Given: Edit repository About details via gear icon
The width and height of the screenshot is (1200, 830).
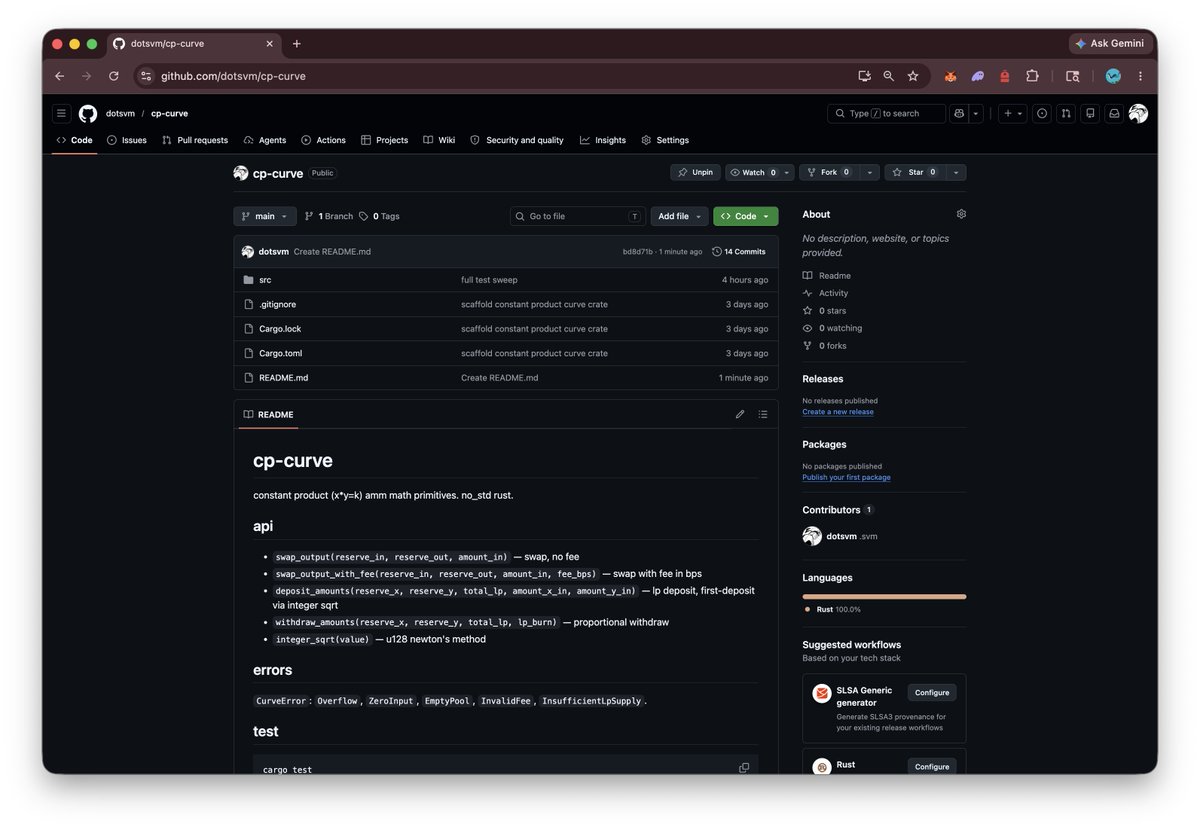Looking at the screenshot, I should point(961,214).
